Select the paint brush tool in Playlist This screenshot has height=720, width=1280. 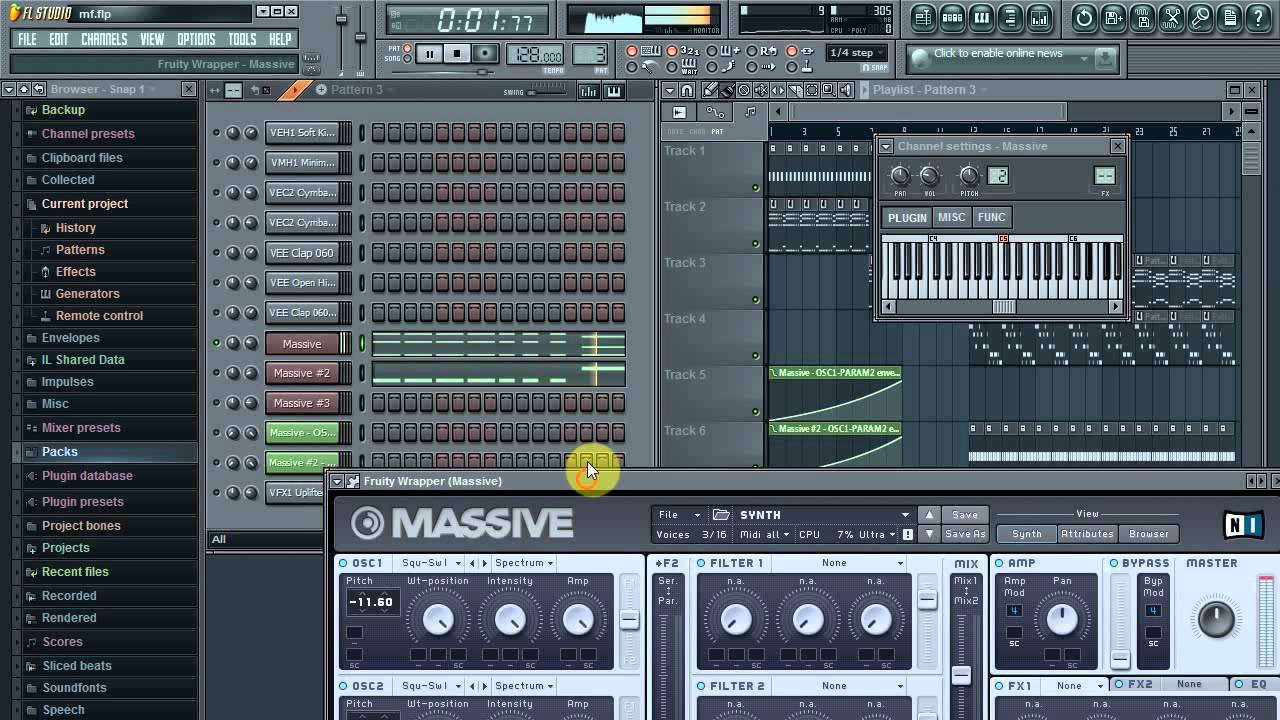pos(727,90)
